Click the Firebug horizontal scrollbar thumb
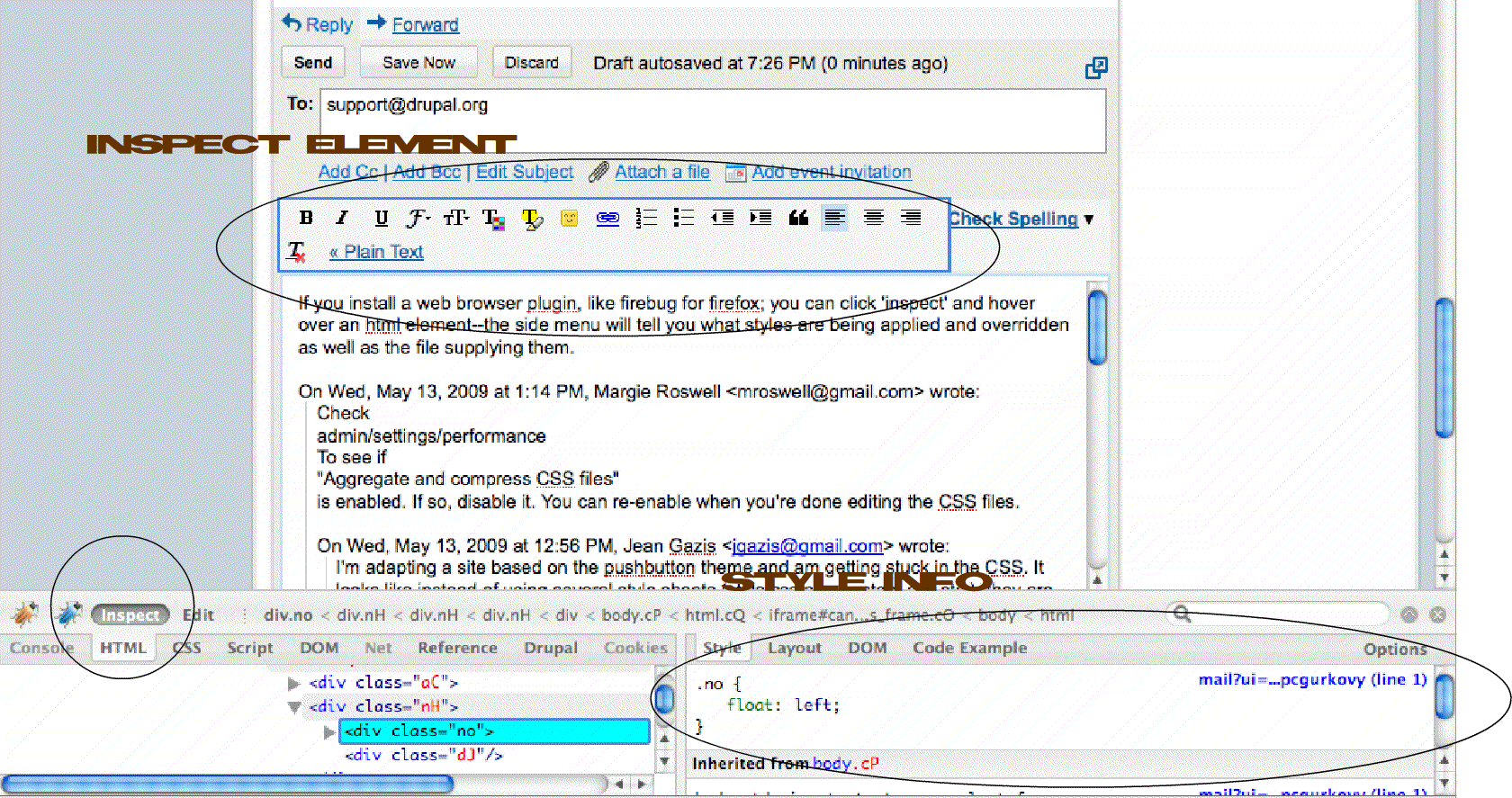 pyautogui.click(x=227, y=784)
